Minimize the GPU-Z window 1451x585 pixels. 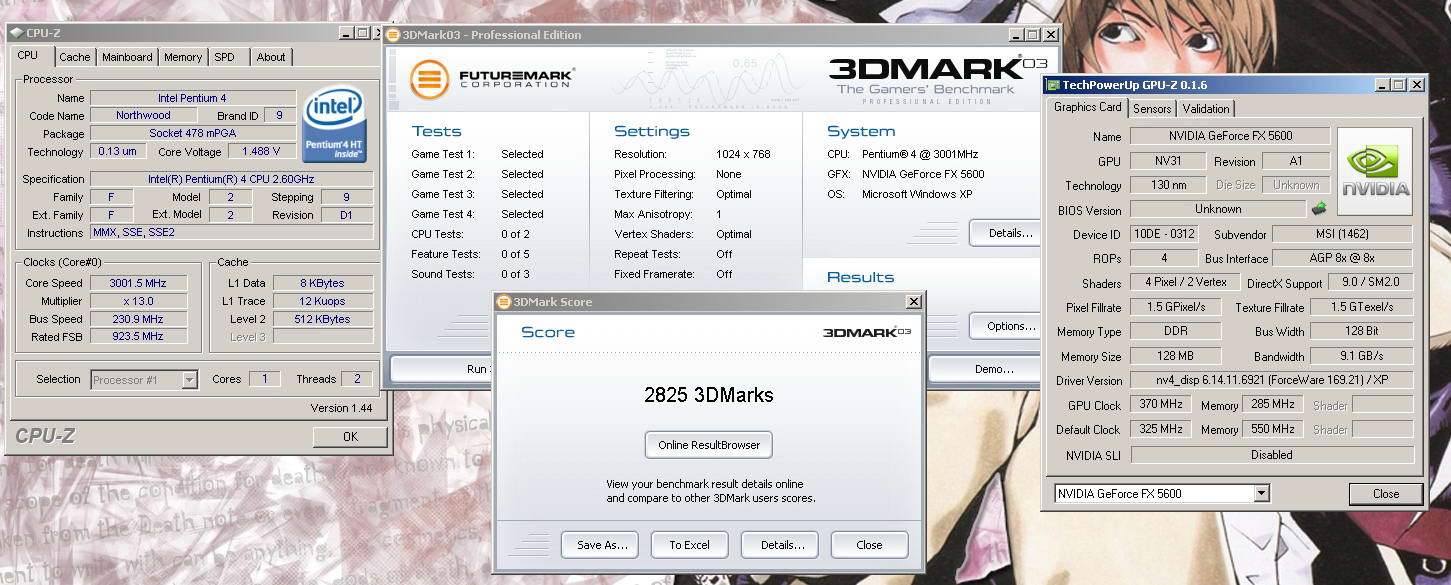[1381, 85]
